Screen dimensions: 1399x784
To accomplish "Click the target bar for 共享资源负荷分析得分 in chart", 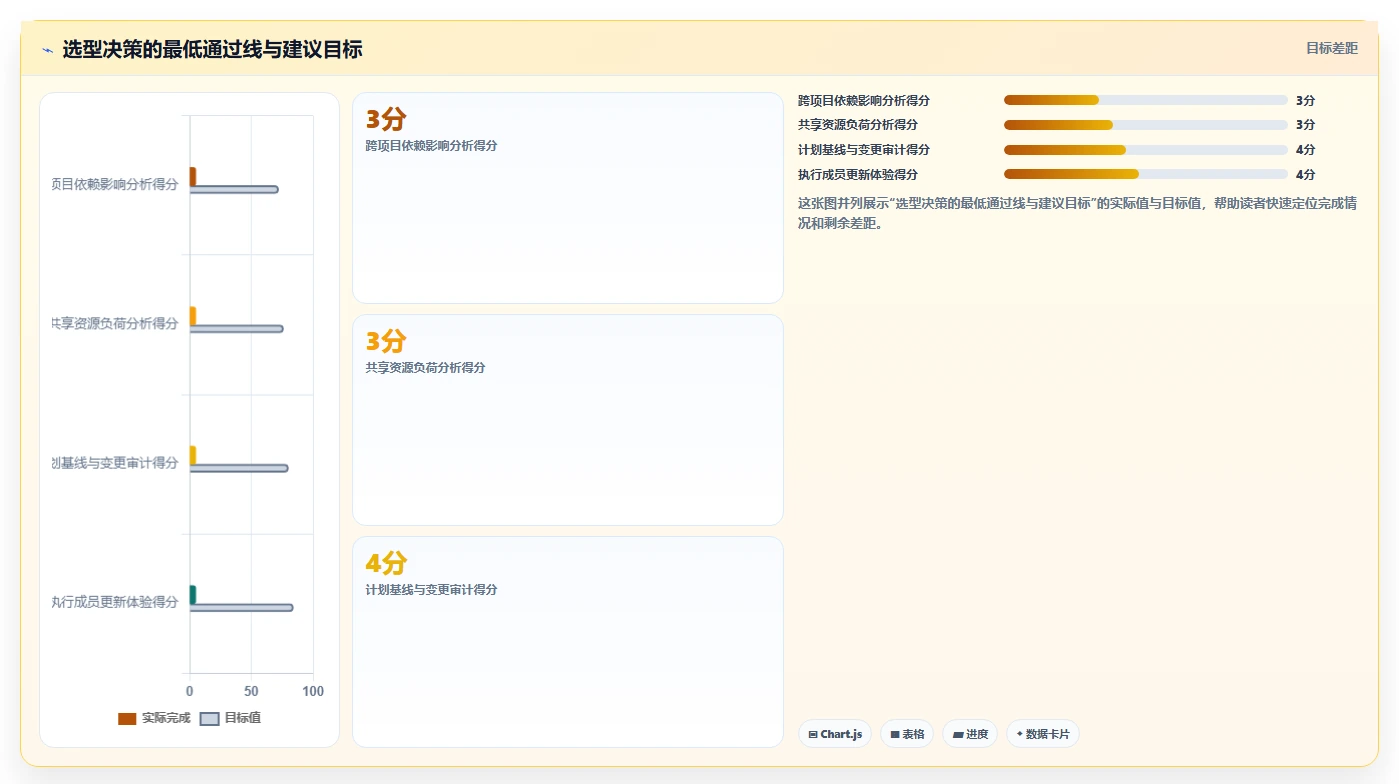I will 237,329.
